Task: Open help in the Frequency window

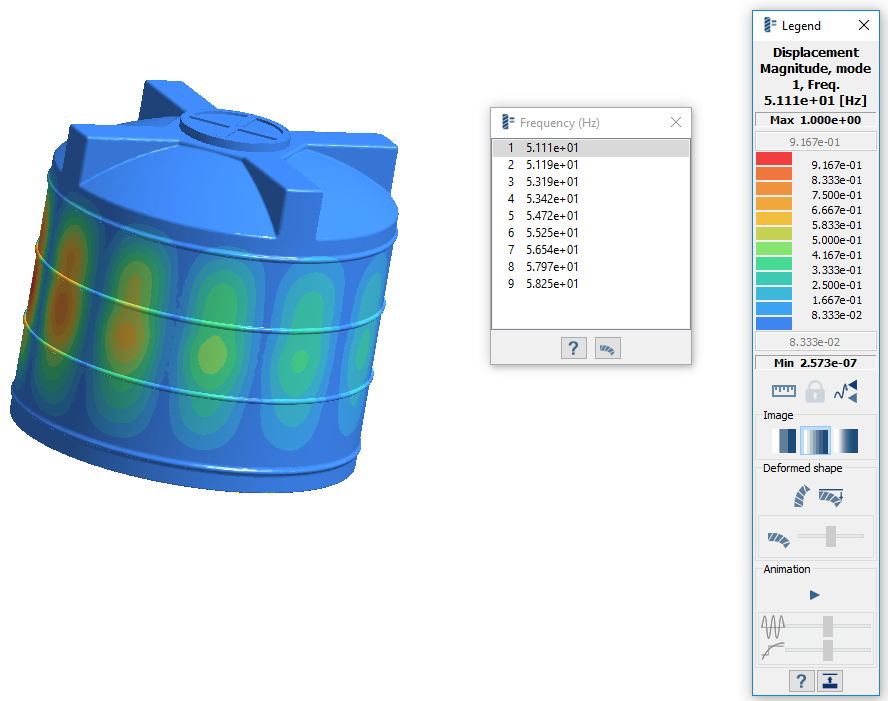Action: (x=573, y=348)
